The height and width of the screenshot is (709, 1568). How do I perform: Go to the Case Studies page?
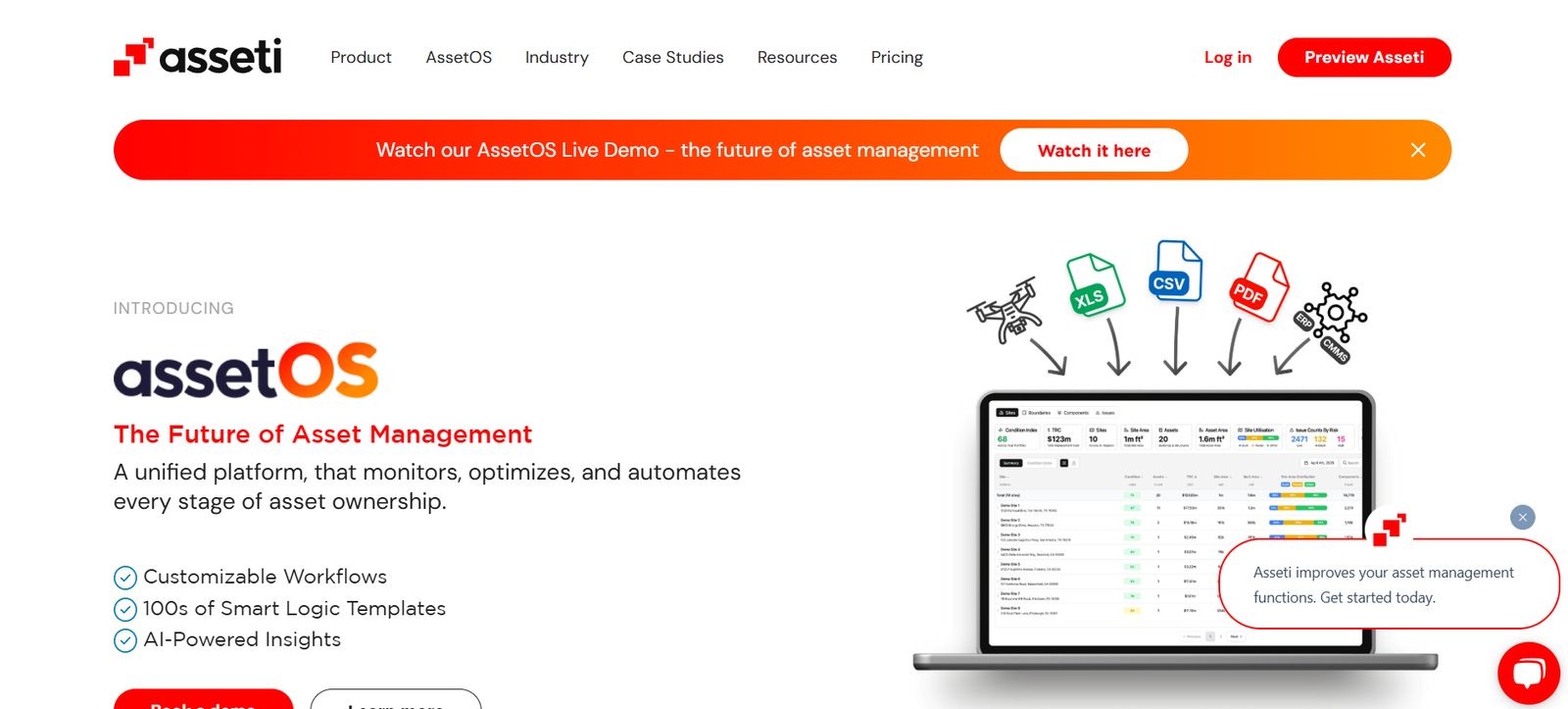point(672,58)
